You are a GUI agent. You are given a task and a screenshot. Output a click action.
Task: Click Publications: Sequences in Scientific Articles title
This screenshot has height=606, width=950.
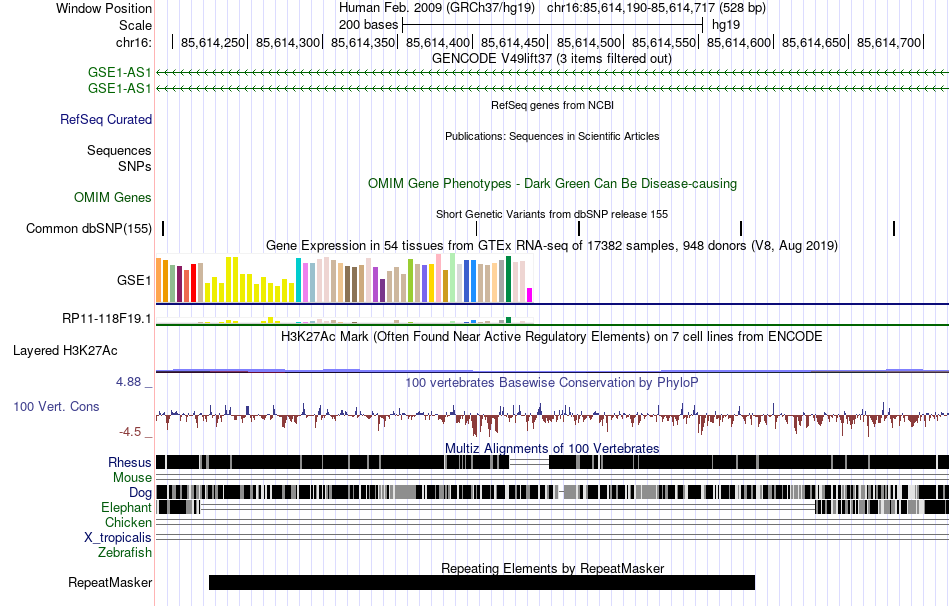click(552, 136)
